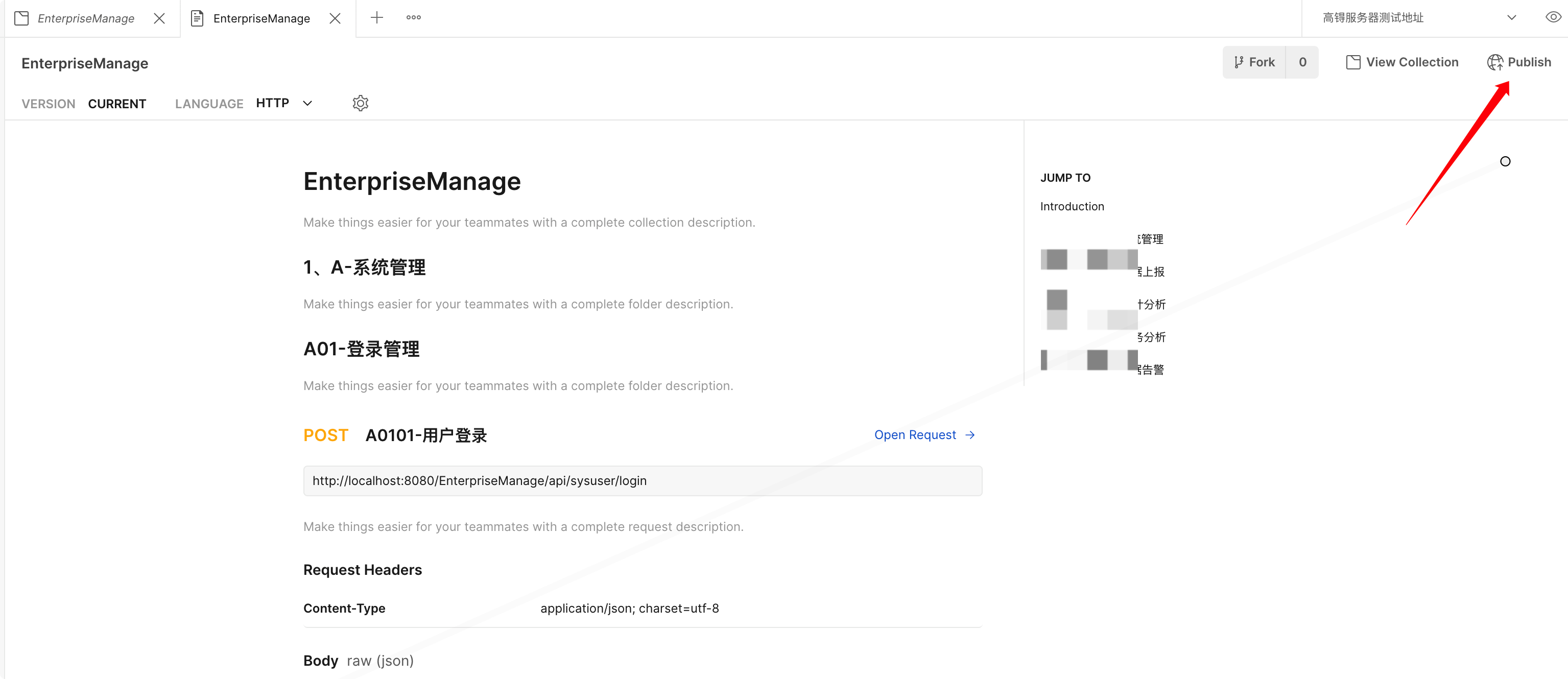Image resolution: width=1568 pixels, height=679 pixels.
Task: Follow the Open Request link
Action: [x=923, y=434]
